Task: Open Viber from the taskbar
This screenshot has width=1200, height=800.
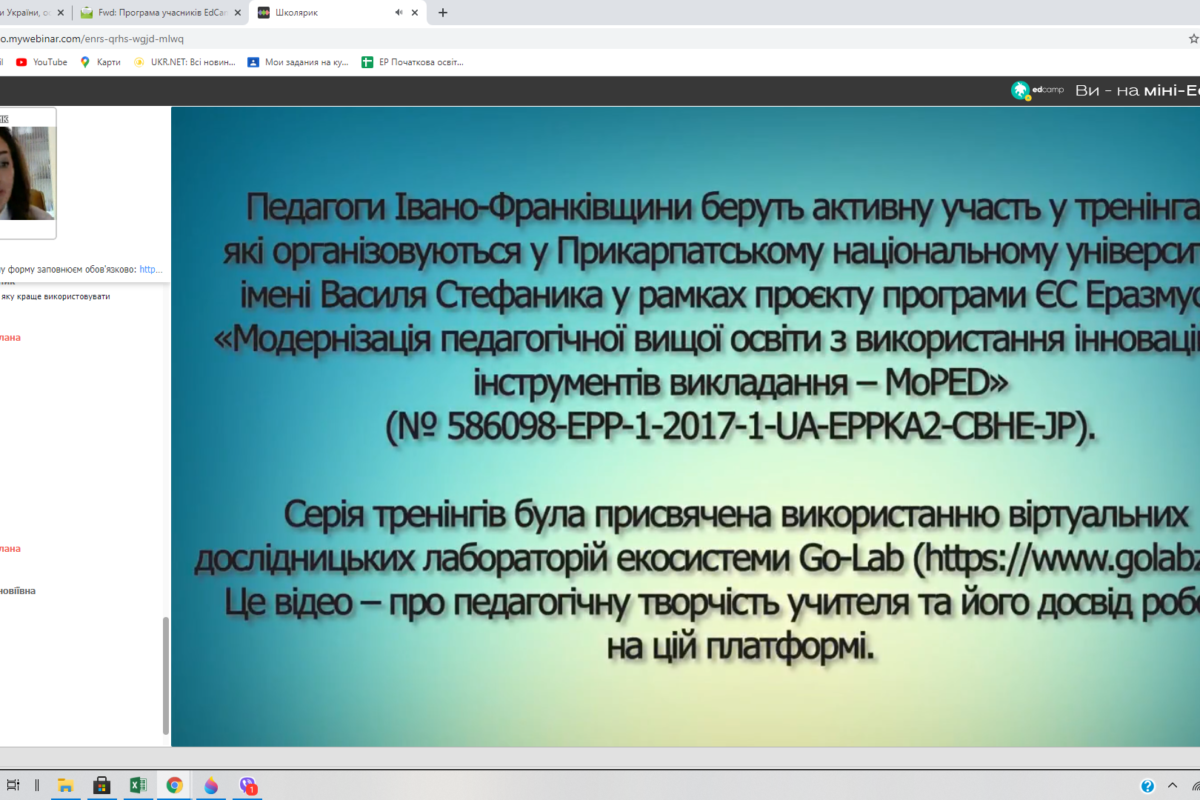Action: [x=248, y=785]
